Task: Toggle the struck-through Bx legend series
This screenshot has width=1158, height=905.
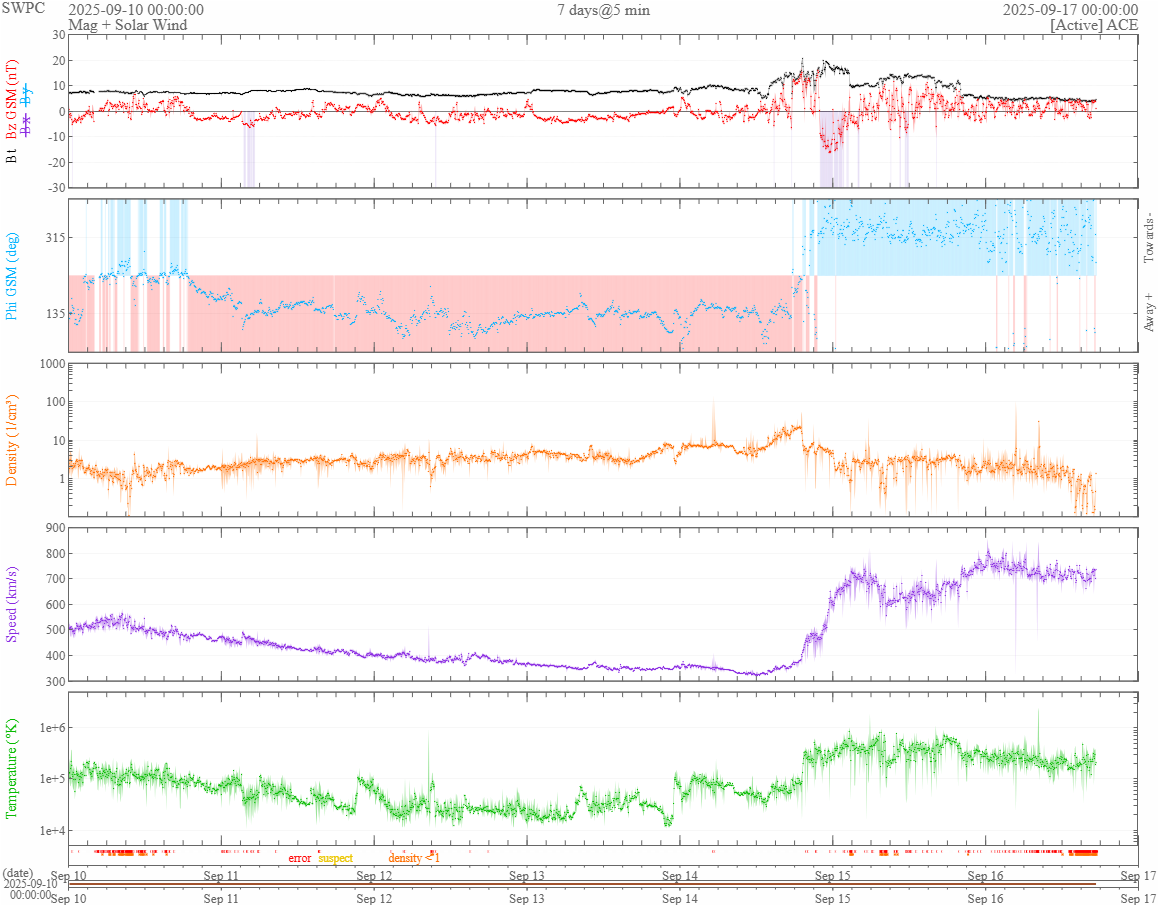Action: 27,123
